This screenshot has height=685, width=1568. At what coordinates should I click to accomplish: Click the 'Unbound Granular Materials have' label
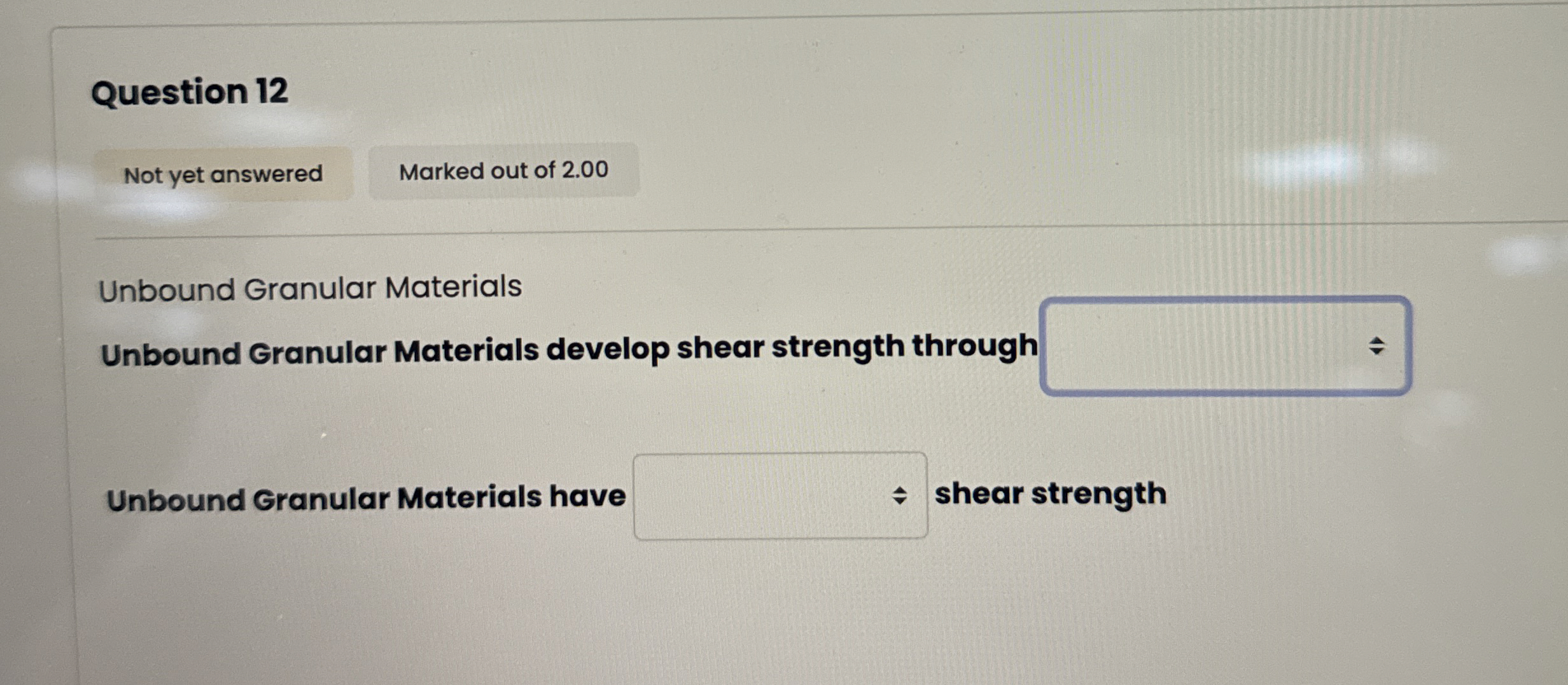[x=366, y=498]
